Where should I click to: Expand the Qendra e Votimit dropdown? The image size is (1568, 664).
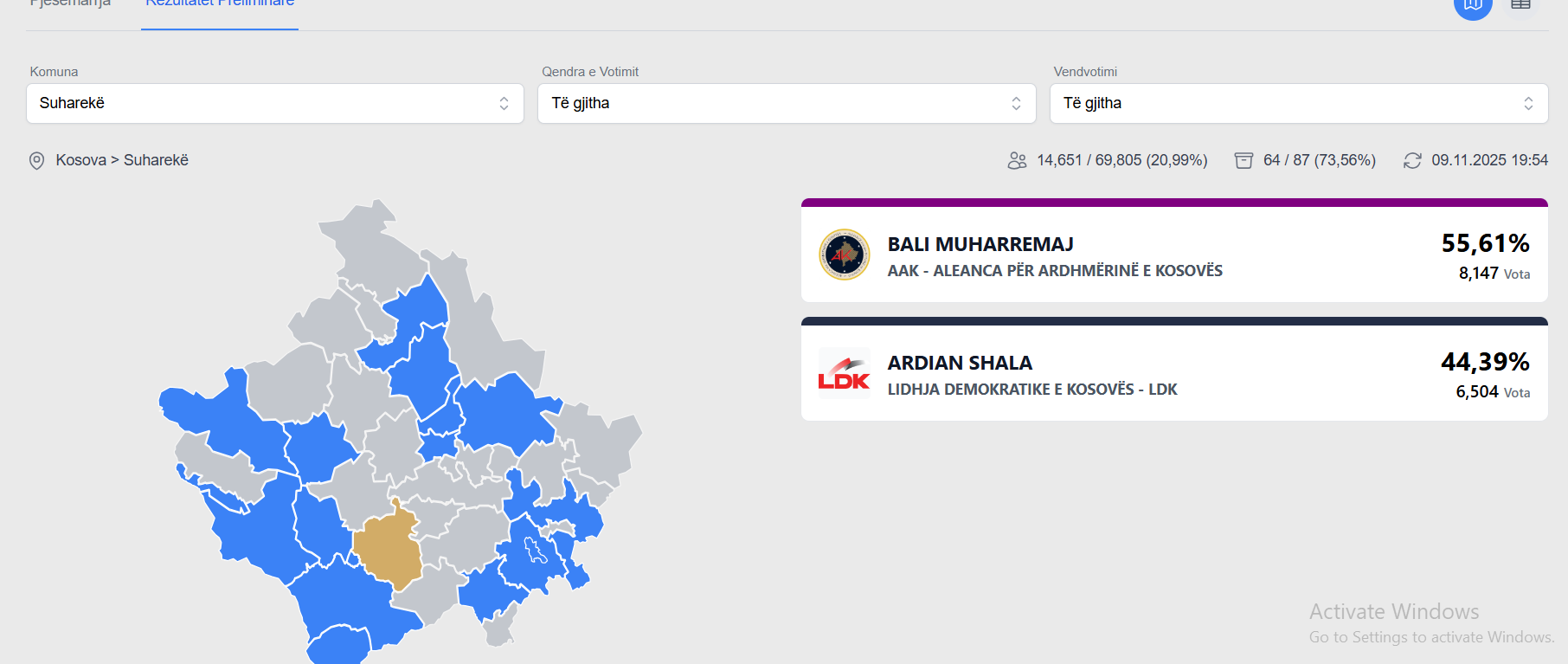(787, 104)
